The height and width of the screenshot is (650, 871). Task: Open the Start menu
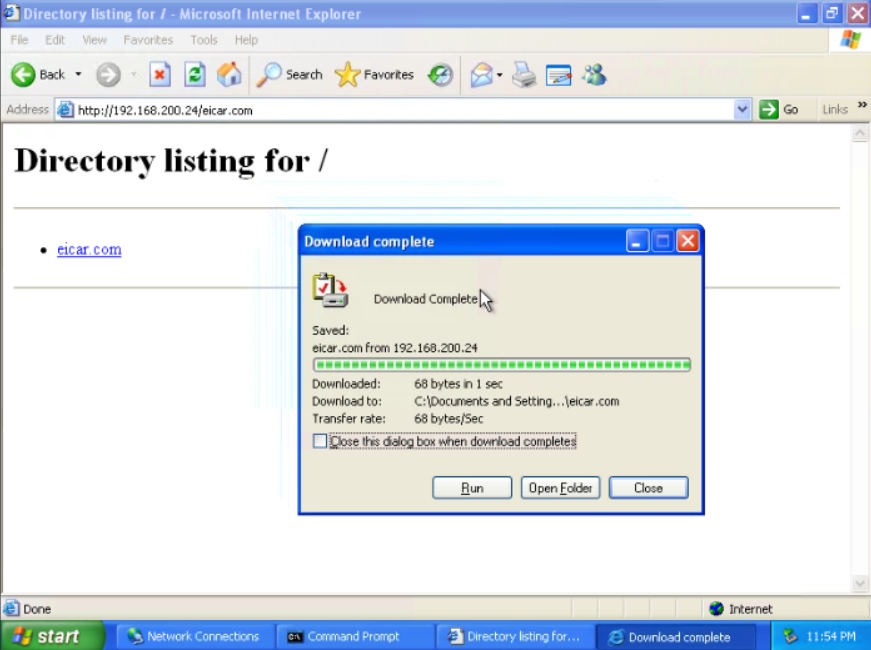[51, 636]
